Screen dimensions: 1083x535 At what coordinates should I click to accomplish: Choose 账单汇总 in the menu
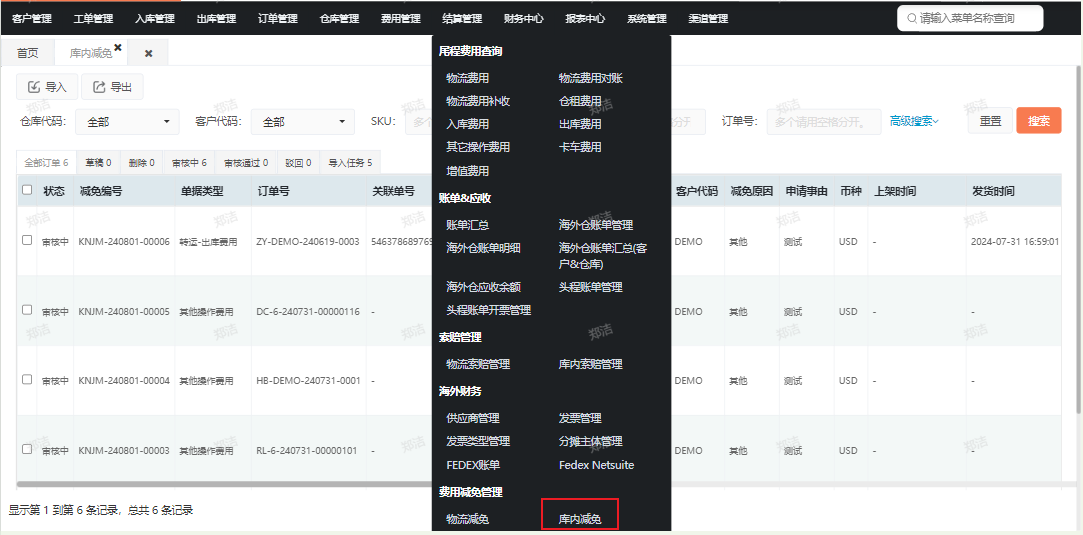tap(468, 225)
